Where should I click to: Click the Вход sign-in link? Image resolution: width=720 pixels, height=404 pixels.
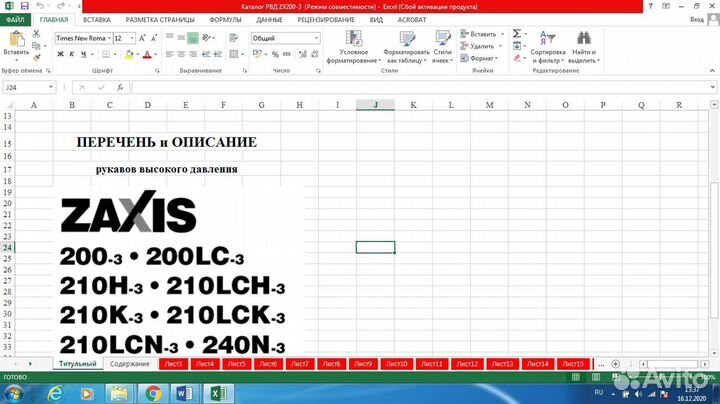pyautogui.click(x=698, y=19)
